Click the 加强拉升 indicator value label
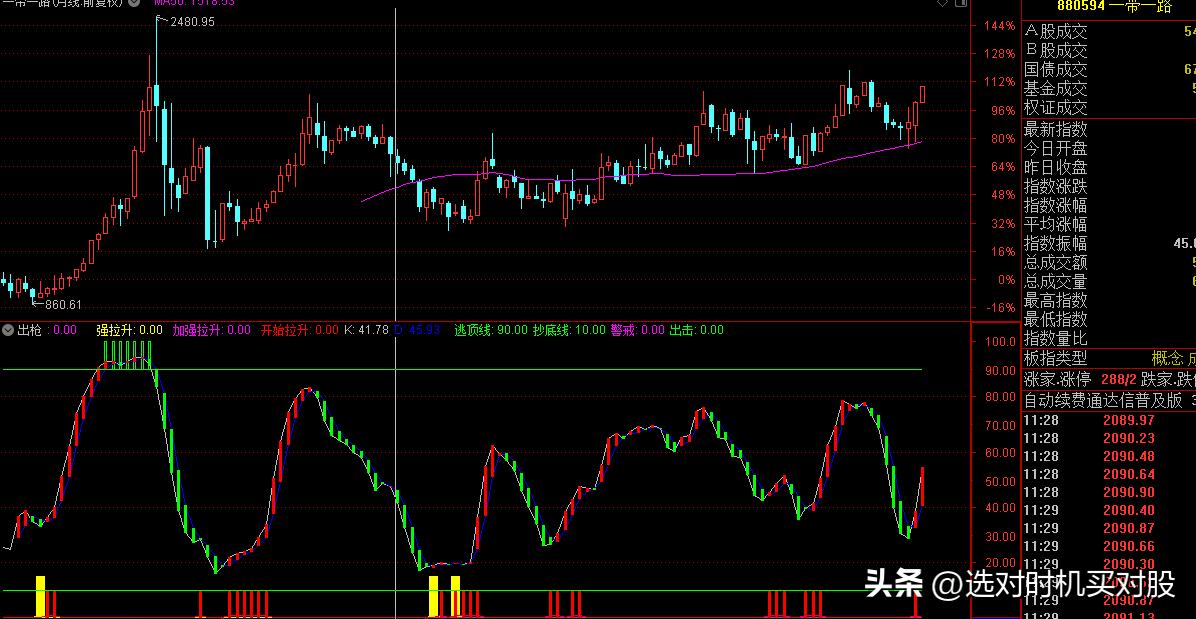Screen dimensions: 1196x619 (211, 330)
